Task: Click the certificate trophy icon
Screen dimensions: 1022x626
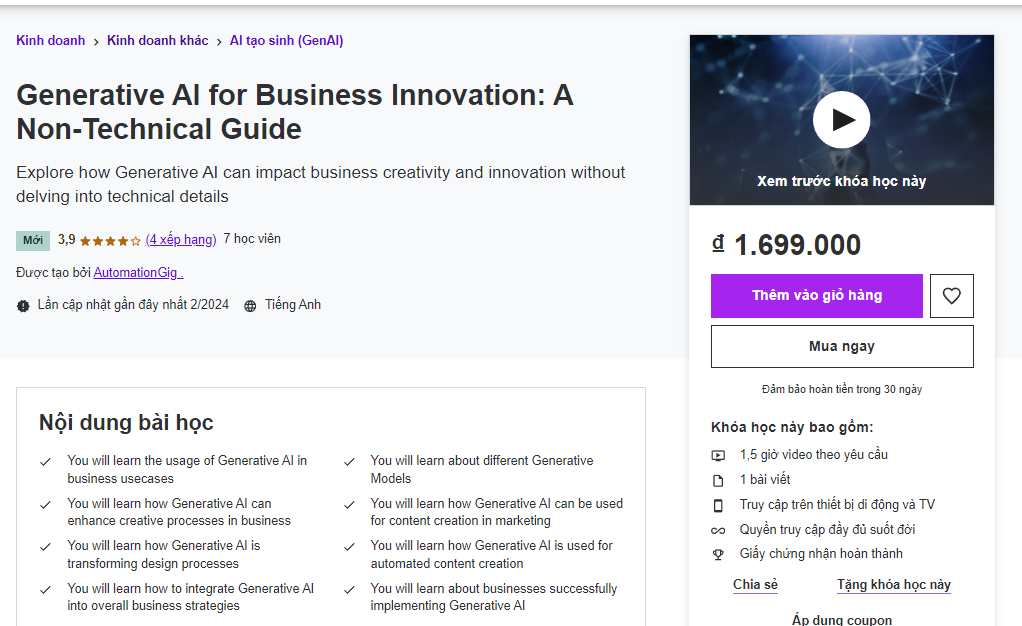Action: tap(718, 554)
